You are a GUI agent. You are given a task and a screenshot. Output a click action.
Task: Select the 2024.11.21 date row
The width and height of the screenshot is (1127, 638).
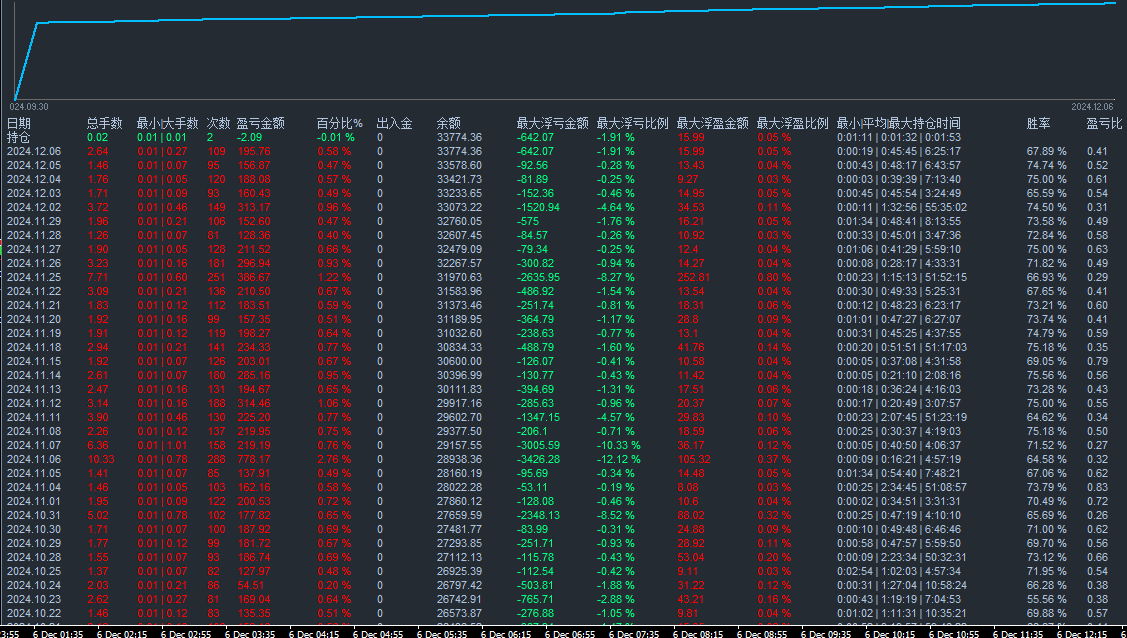[34, 305]
